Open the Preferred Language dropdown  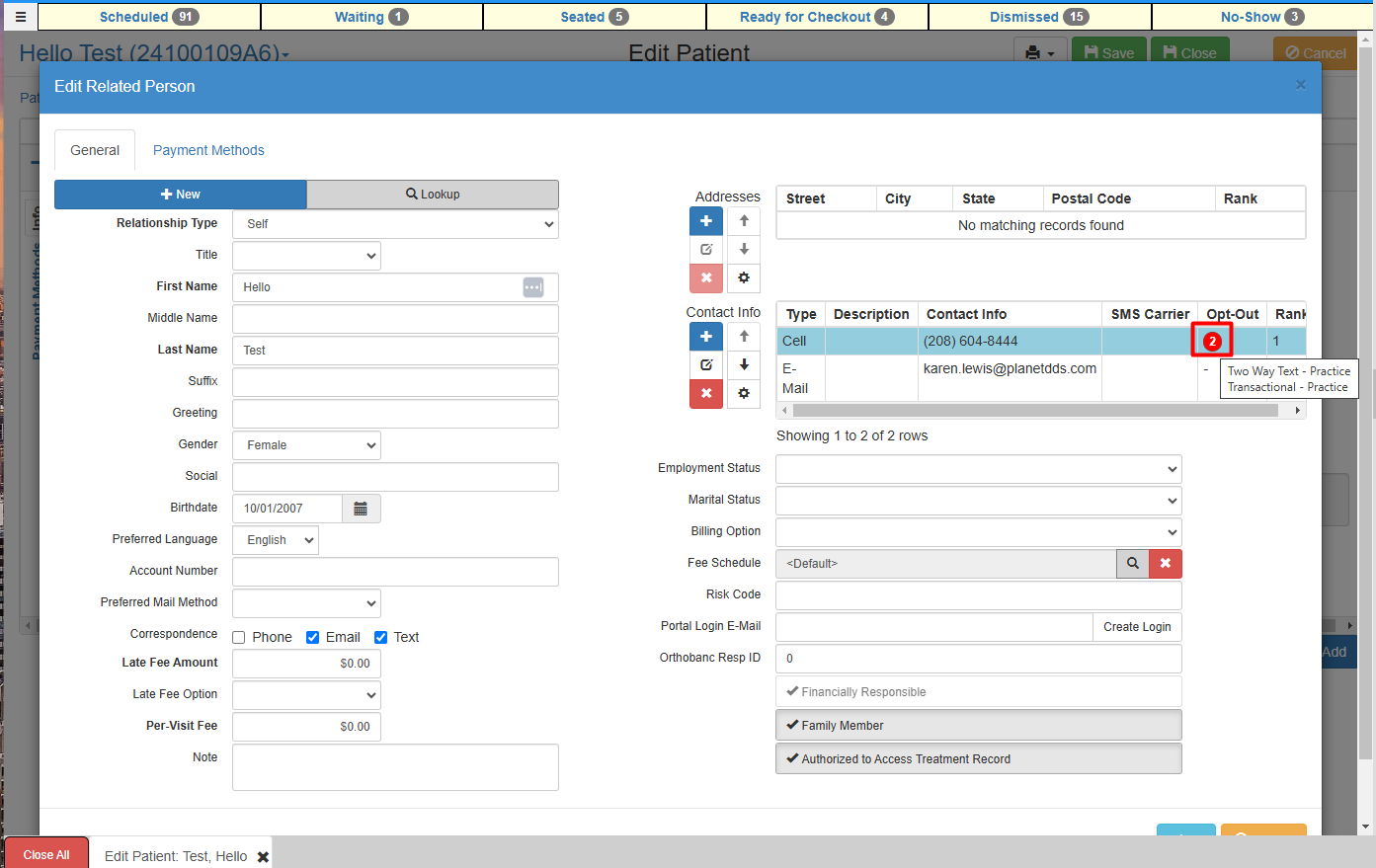pyautogui.click(x=276, y=540)
